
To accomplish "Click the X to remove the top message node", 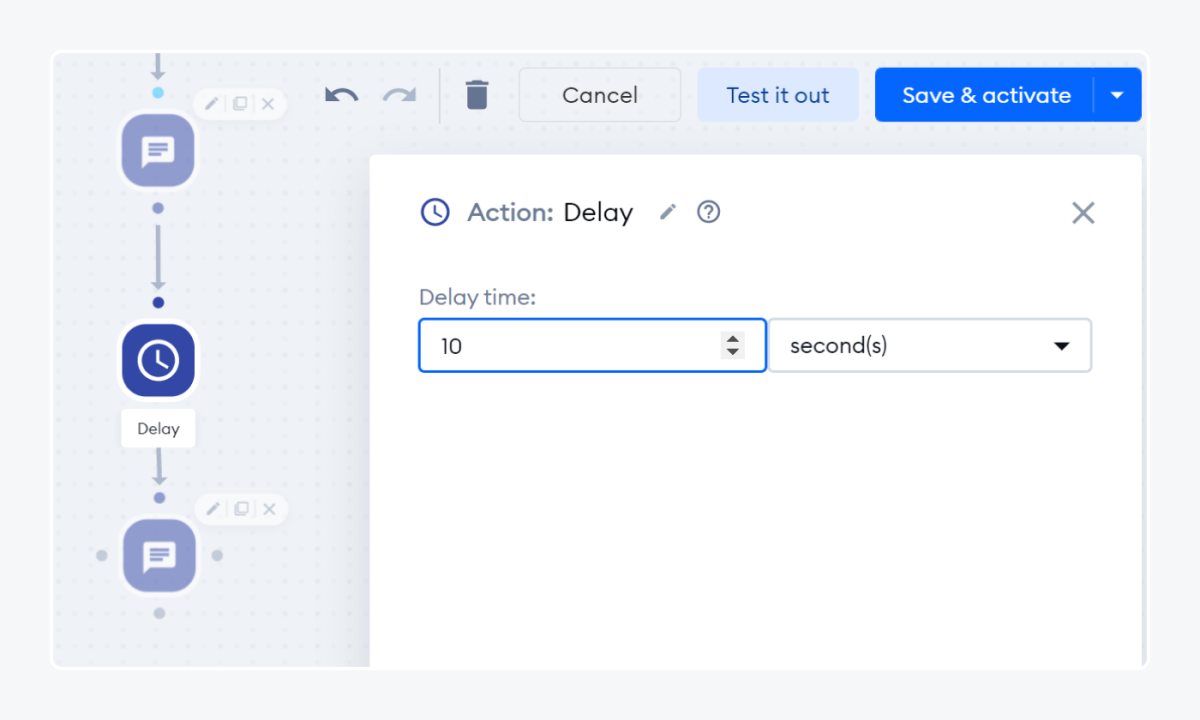I will [x=268, y=104].
